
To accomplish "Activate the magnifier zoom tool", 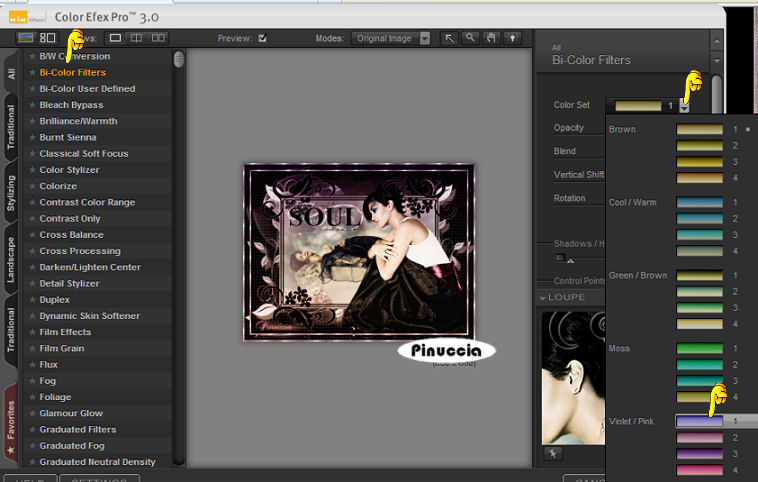I will click(x=470, y=38).
